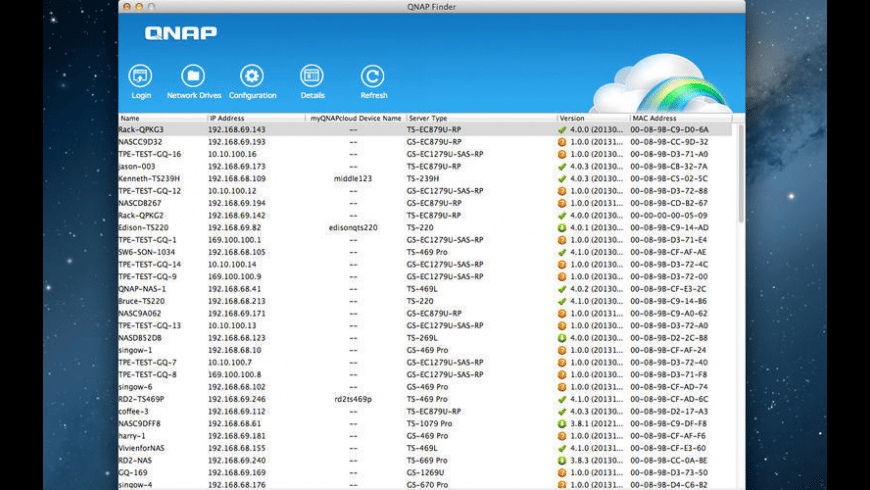Click green check icon for Kenneth-TS239H

coord(562,179)
